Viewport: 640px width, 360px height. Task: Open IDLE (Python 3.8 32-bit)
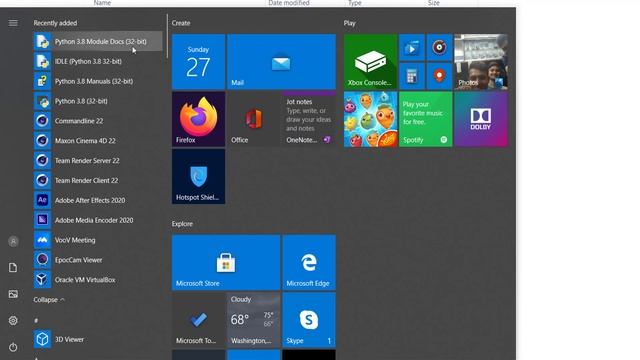tap(98, 61)
